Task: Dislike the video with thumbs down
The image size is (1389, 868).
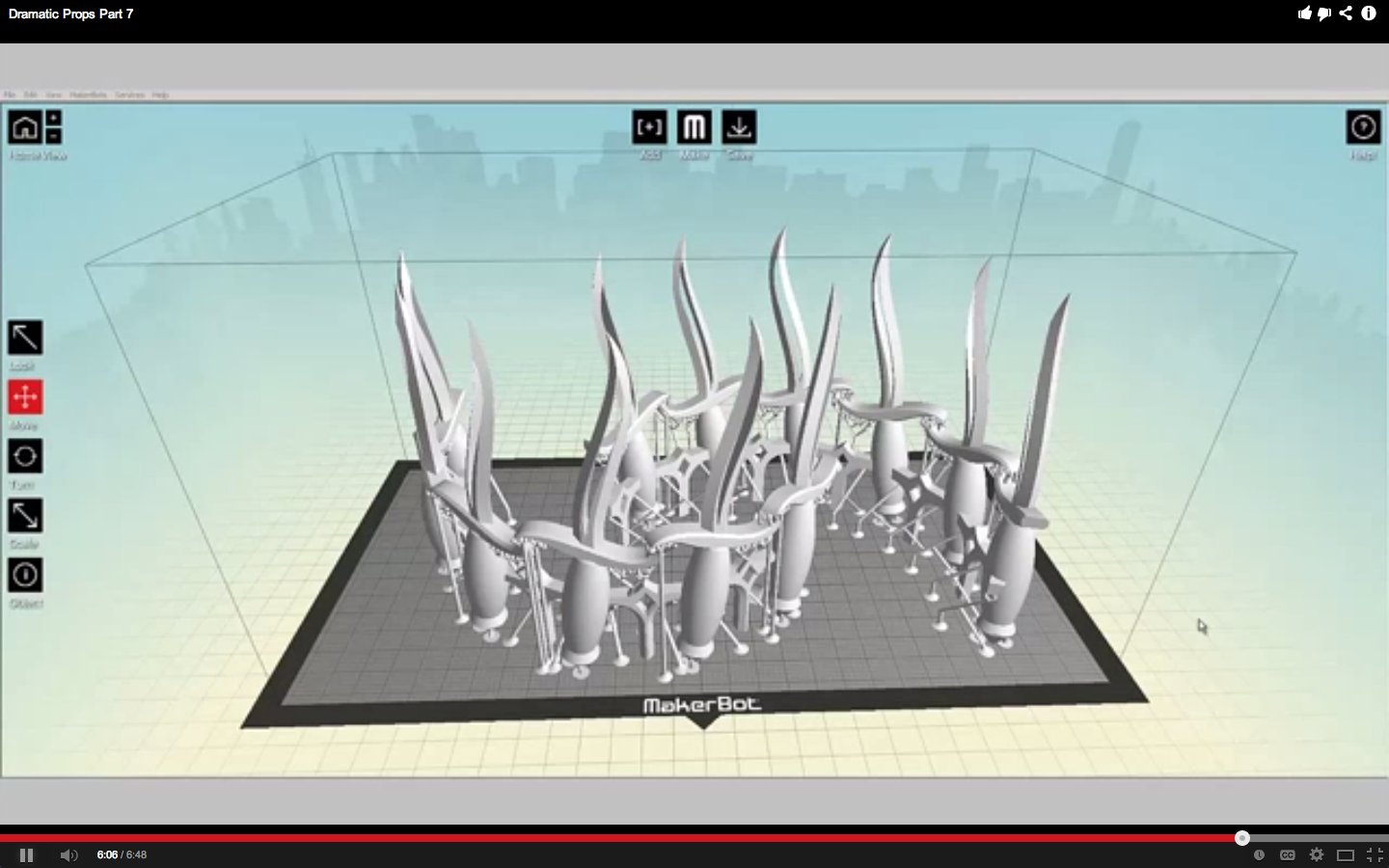Action: [x=1324, y=14]
